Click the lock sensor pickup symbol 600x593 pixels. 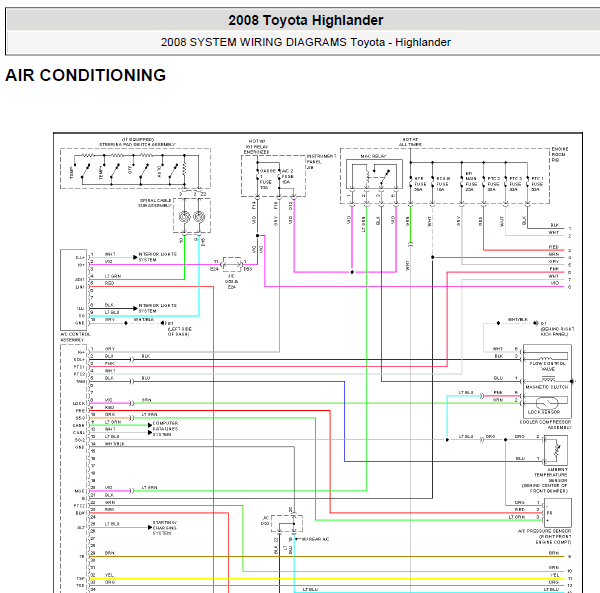[x=546, y=402]
